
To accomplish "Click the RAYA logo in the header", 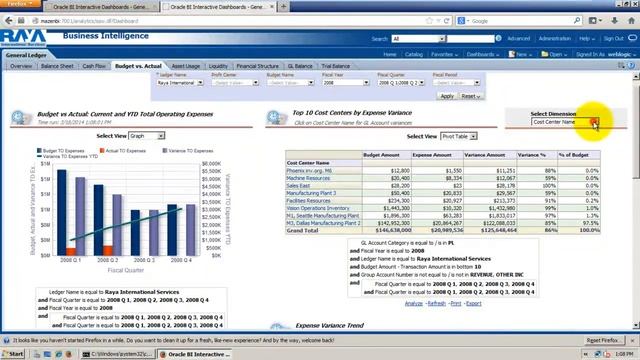I will [x=23, y=38].
